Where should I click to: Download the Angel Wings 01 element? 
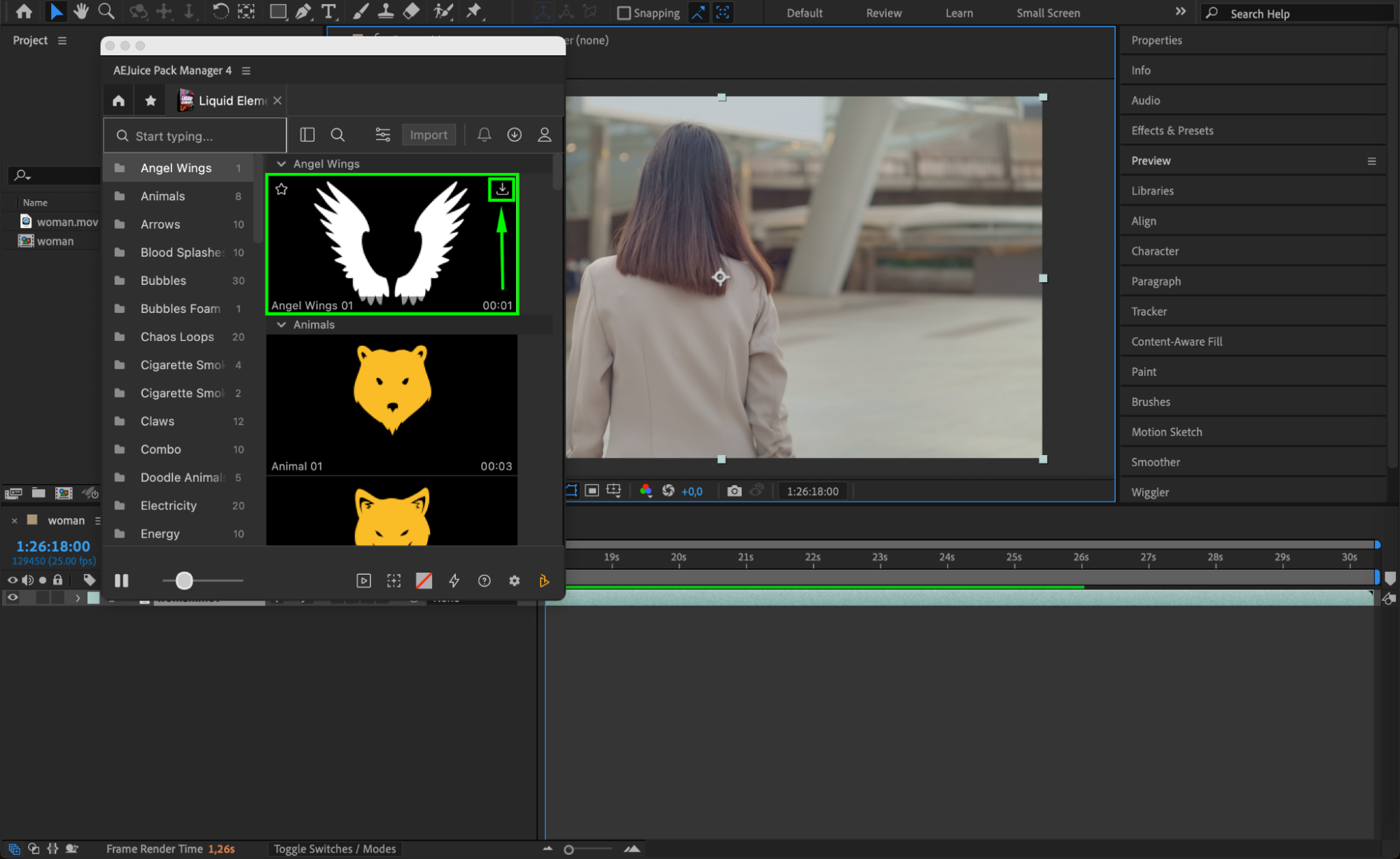pyautogui.click(x=501, y=189)
